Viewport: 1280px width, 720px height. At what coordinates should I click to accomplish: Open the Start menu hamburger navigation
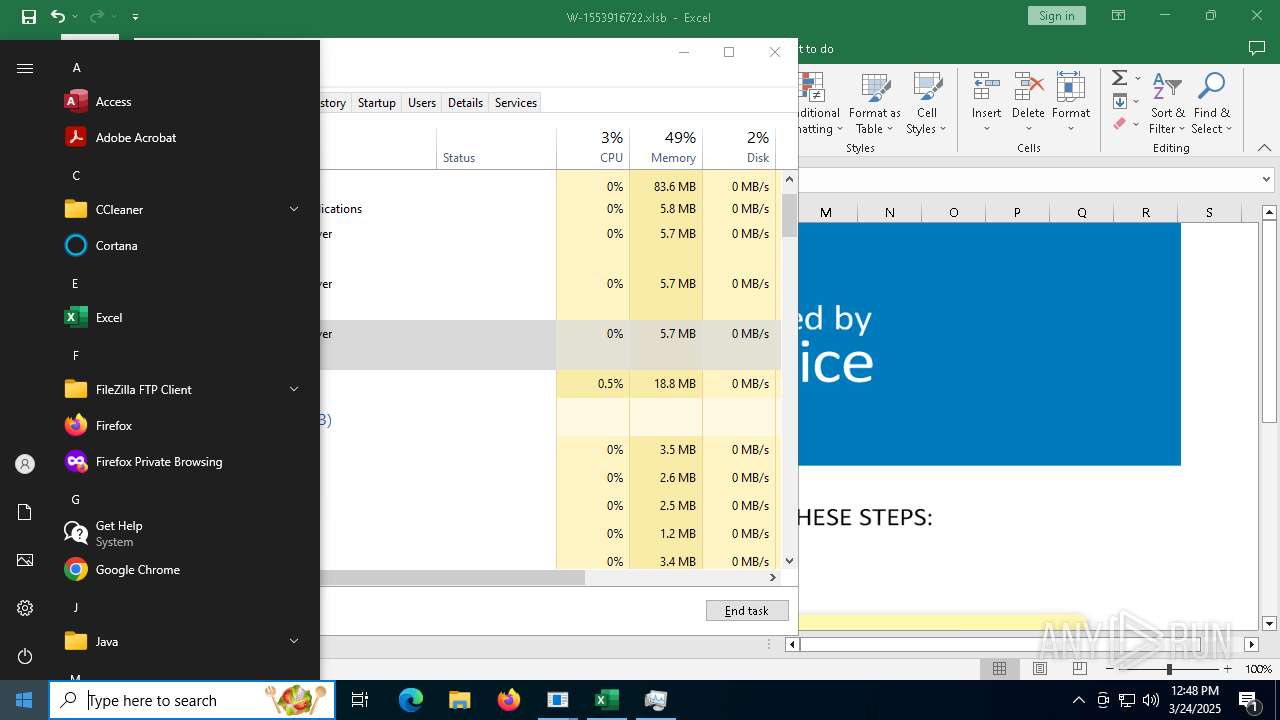[x=25, y=68]
